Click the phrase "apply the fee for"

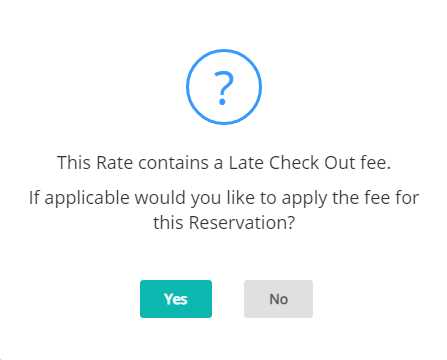pyautogui.click(x=350, y=198)
